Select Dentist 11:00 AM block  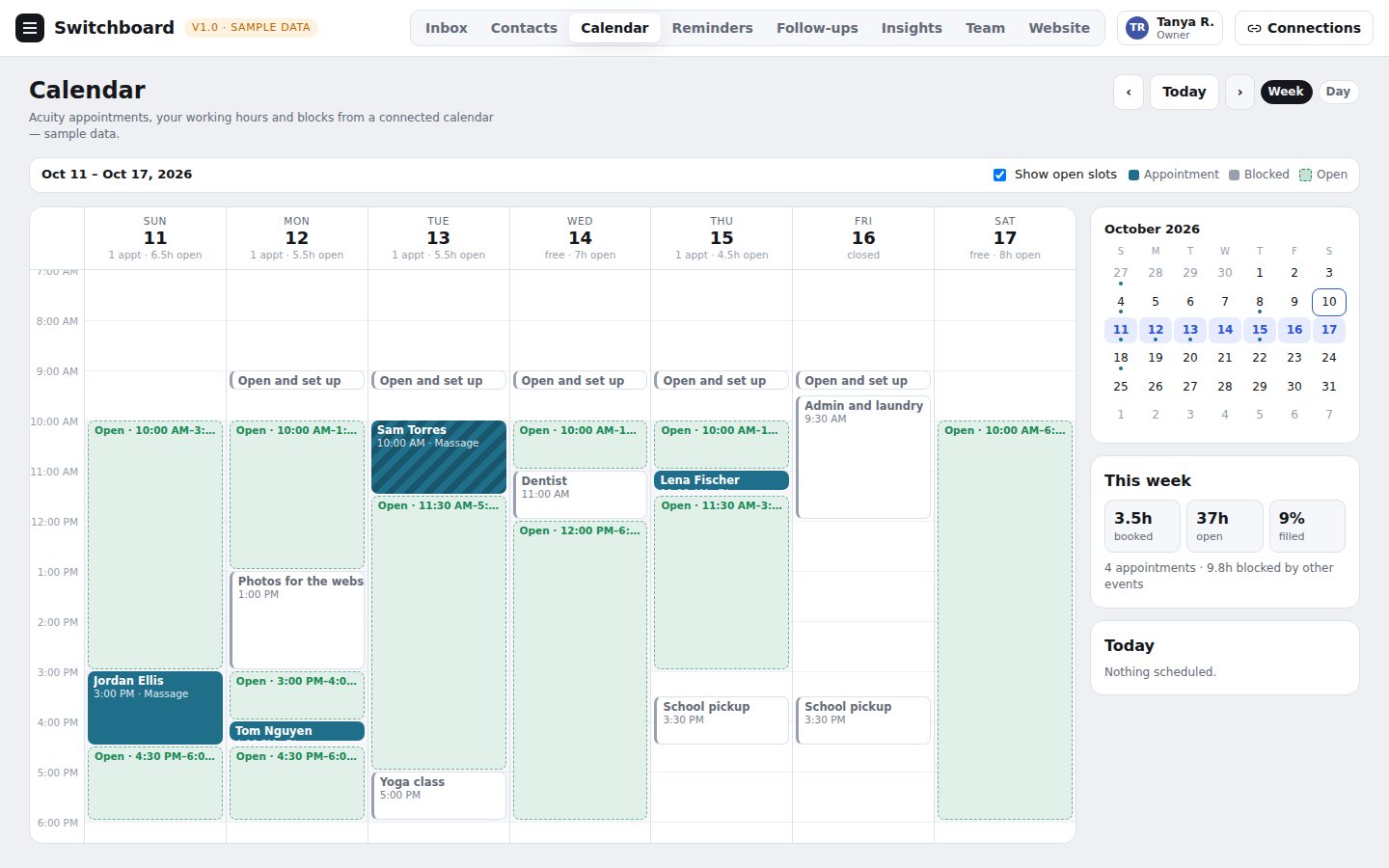581,495
